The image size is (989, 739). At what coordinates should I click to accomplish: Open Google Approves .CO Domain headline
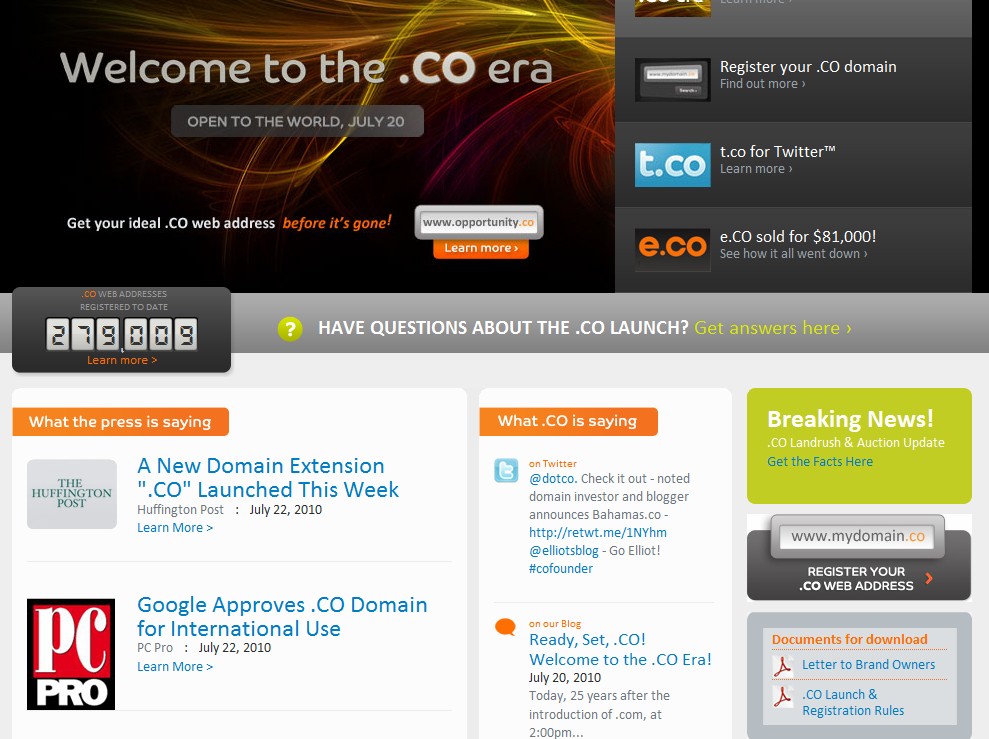[282, 616]
